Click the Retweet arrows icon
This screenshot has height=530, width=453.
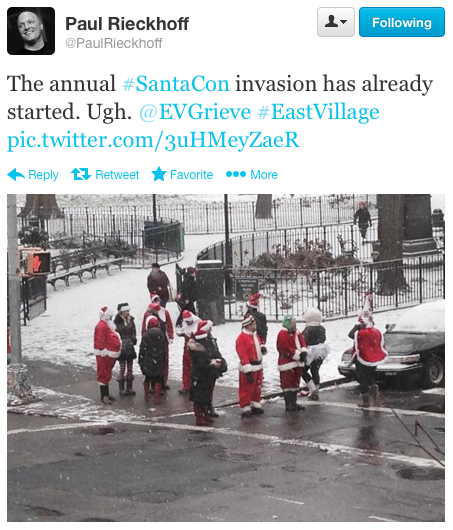pos(81,174)
